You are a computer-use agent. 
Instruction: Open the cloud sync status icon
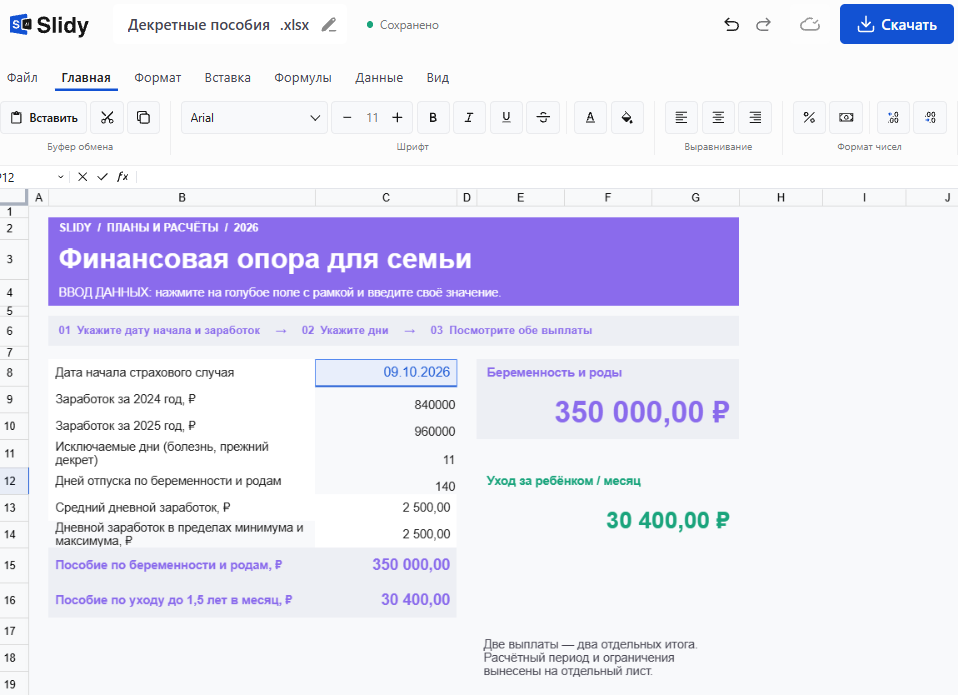click(x=810, y=25)
